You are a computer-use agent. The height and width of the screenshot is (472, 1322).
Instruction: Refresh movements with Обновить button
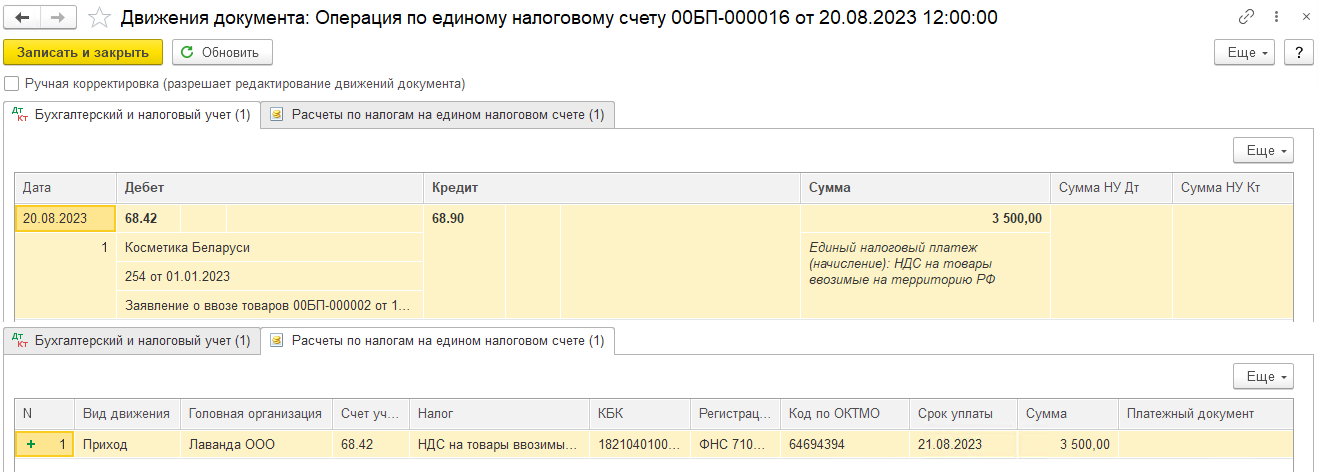pyautogui.click(x=221, y=53)
